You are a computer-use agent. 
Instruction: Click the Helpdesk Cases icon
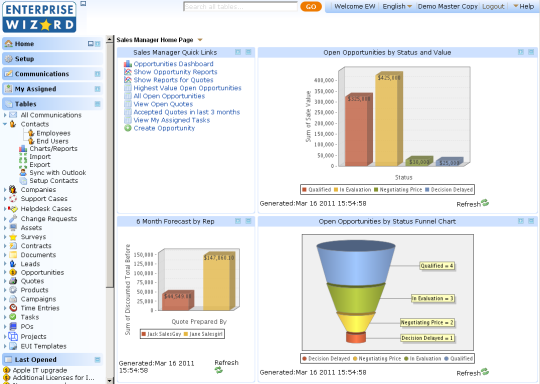(x=13, y=209)
